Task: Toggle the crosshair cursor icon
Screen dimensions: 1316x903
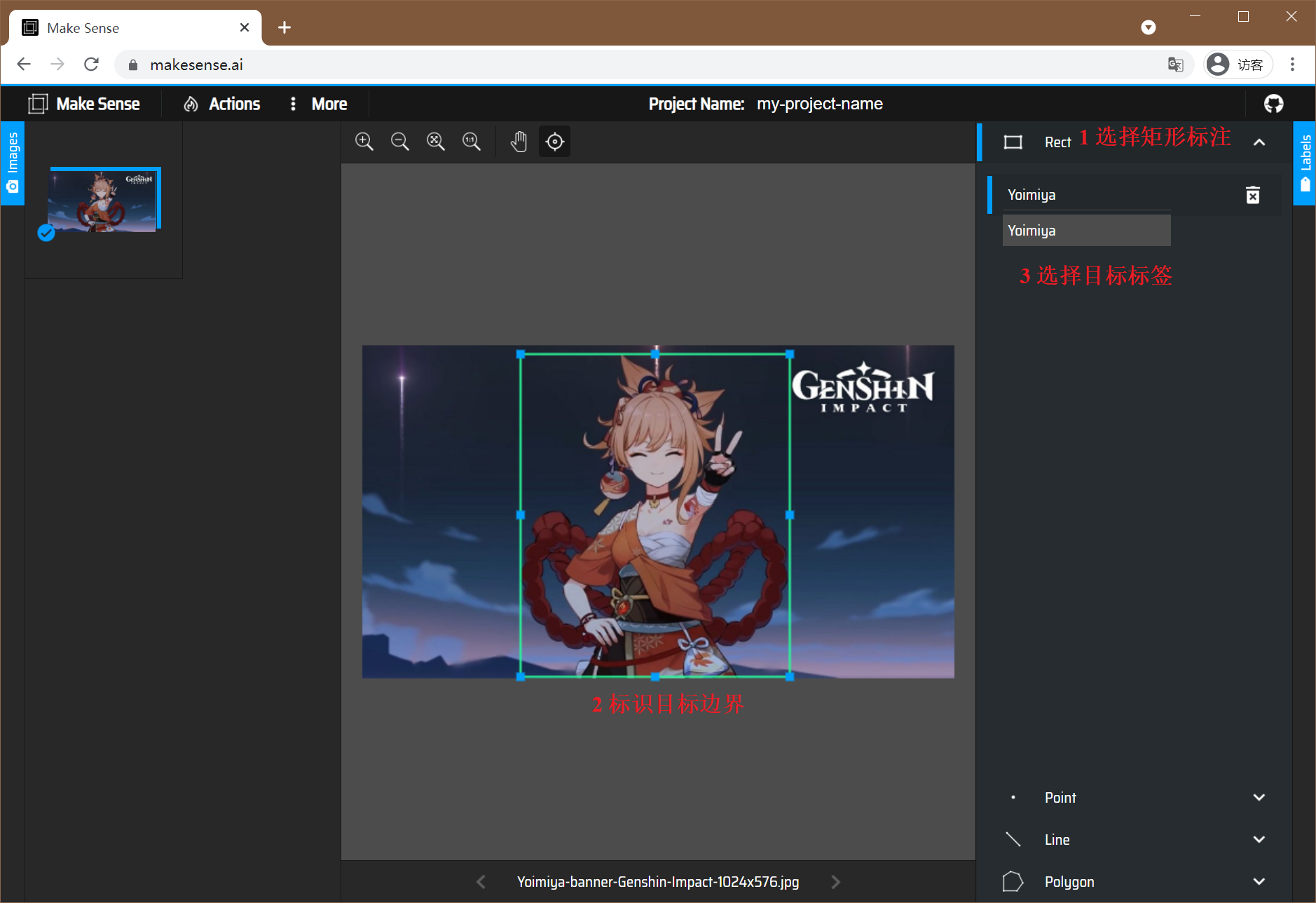Action: 554,142
